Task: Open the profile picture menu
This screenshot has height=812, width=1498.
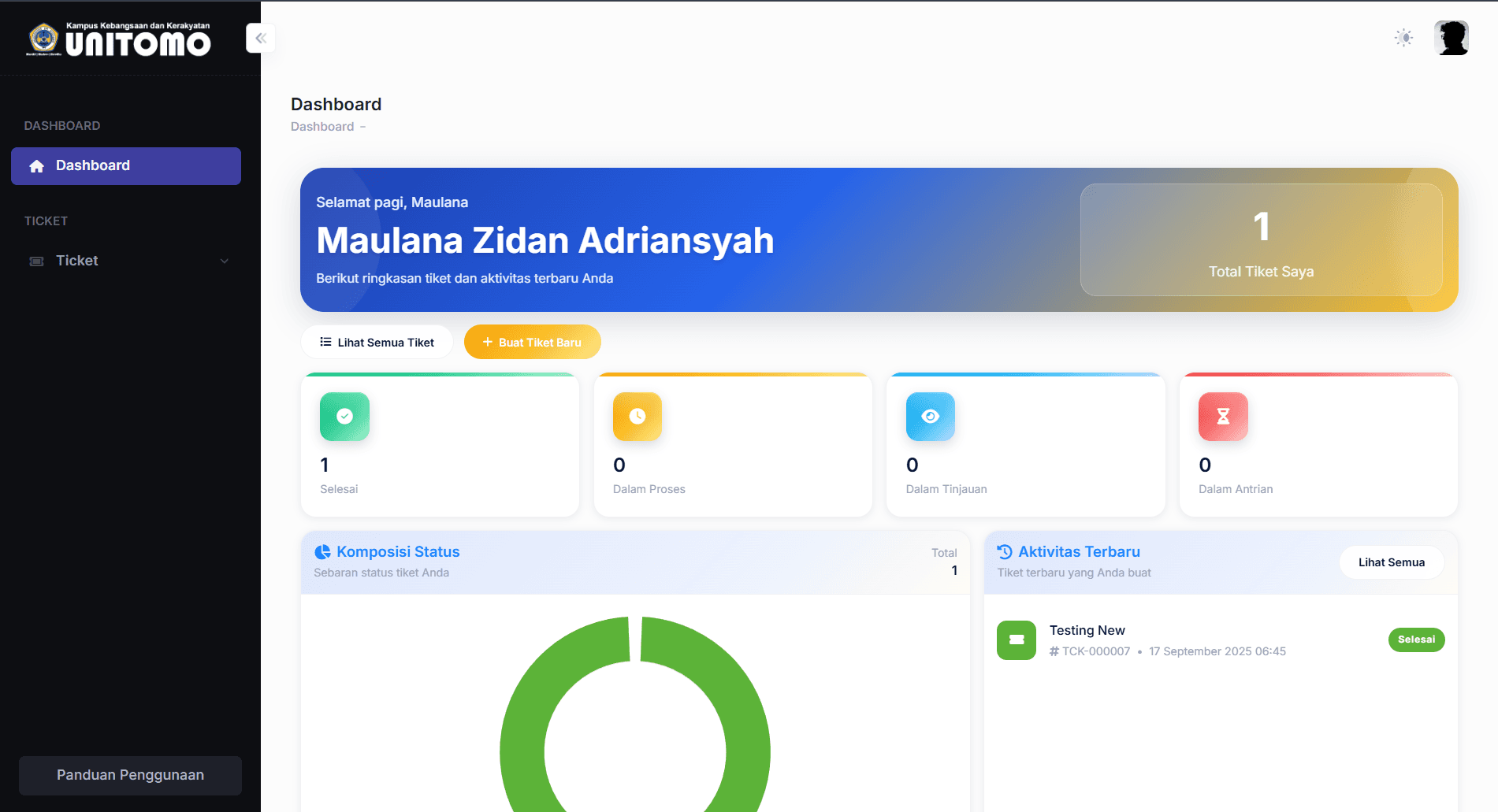Action: [x=1452, y=37]
